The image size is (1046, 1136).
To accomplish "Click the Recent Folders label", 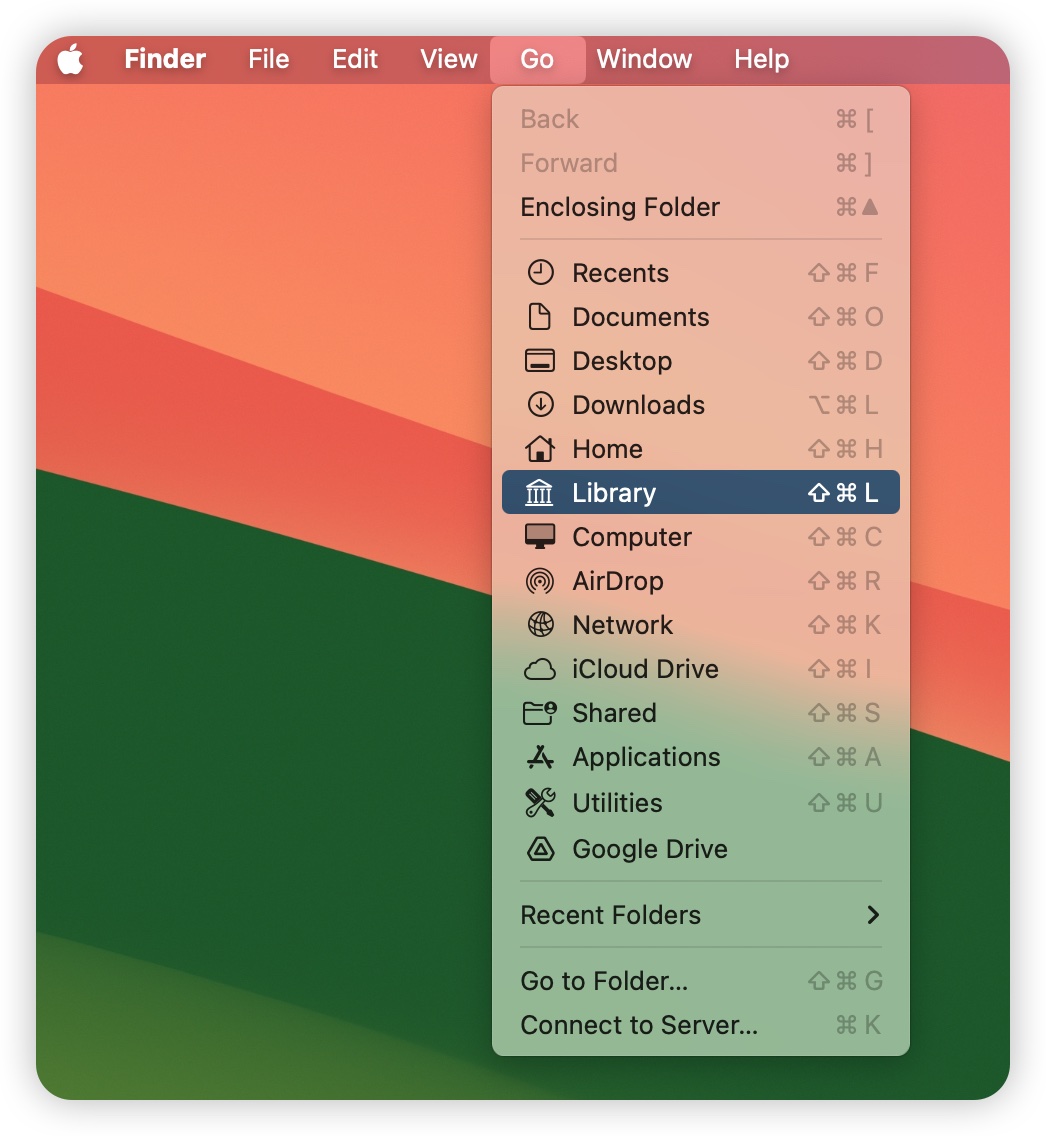I will pyautogui.click(x=611, y=915).
